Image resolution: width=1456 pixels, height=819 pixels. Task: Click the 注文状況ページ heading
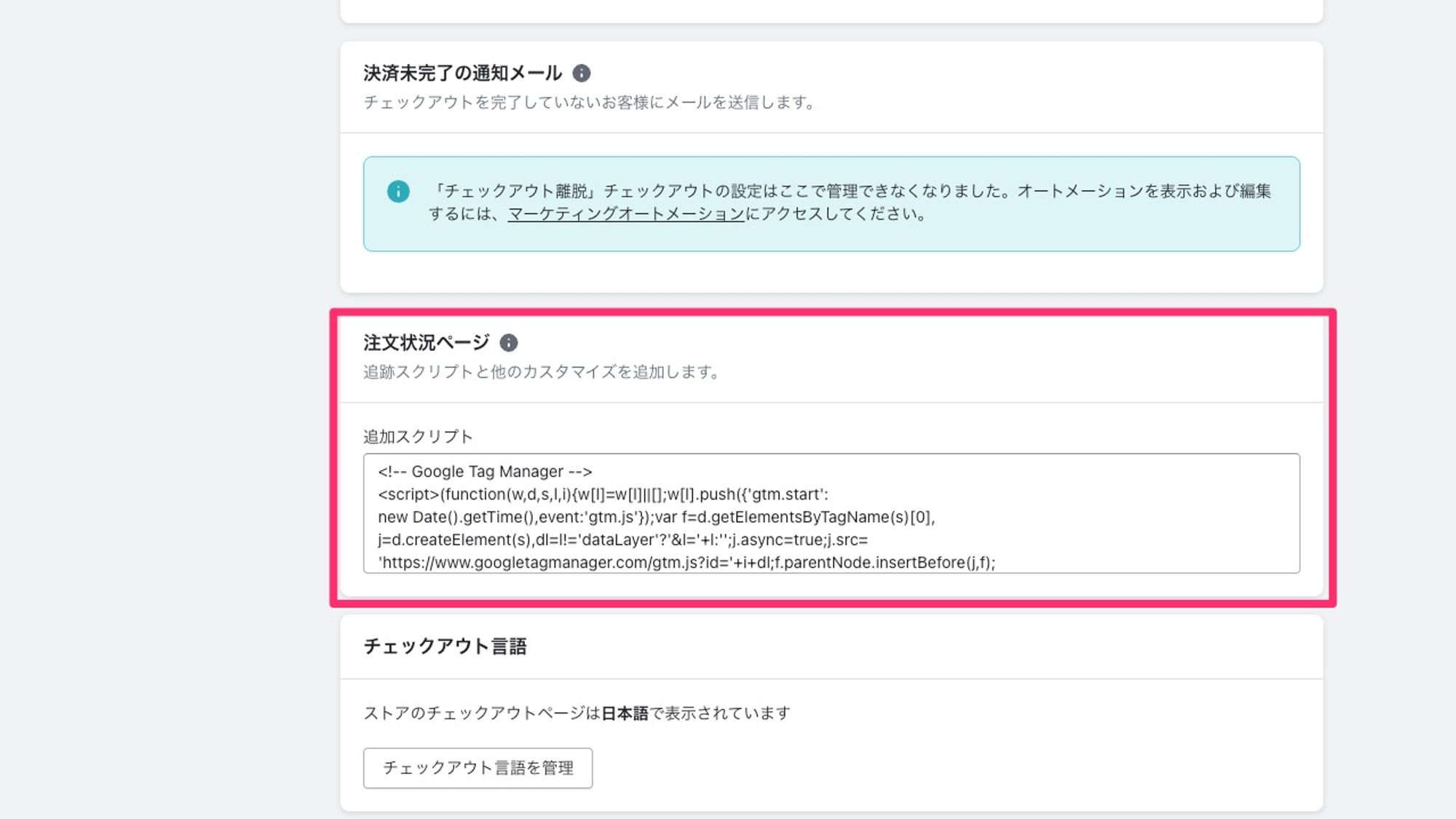pyautogui.click(x=427, y=343)
